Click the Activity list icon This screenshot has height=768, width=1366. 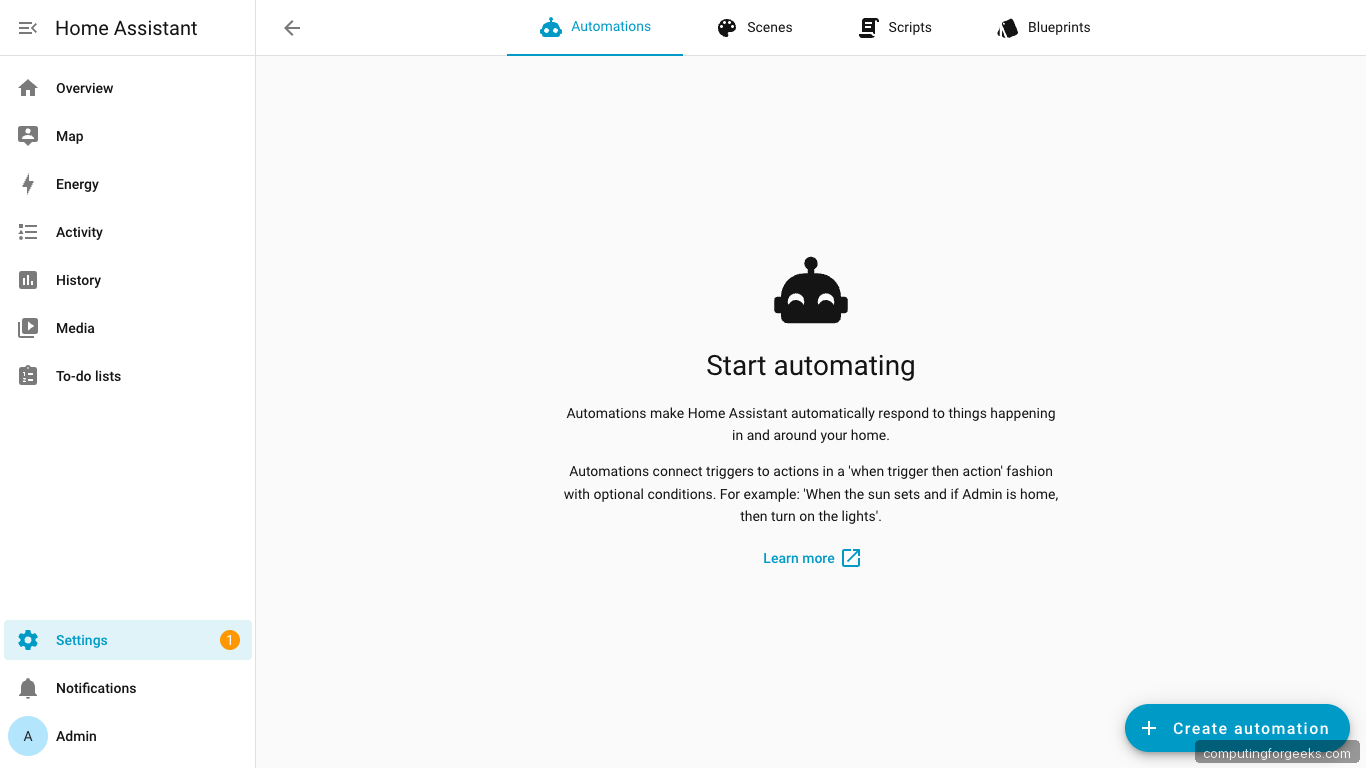coord(28,232)
